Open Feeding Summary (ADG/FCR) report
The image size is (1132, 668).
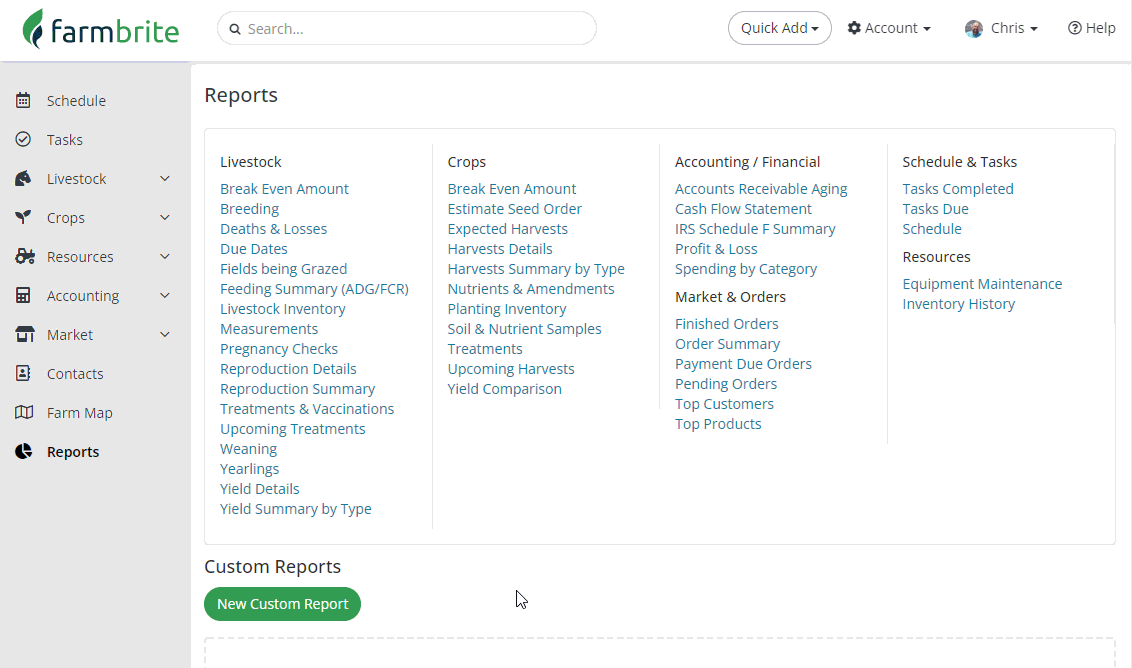click(314, 289)
